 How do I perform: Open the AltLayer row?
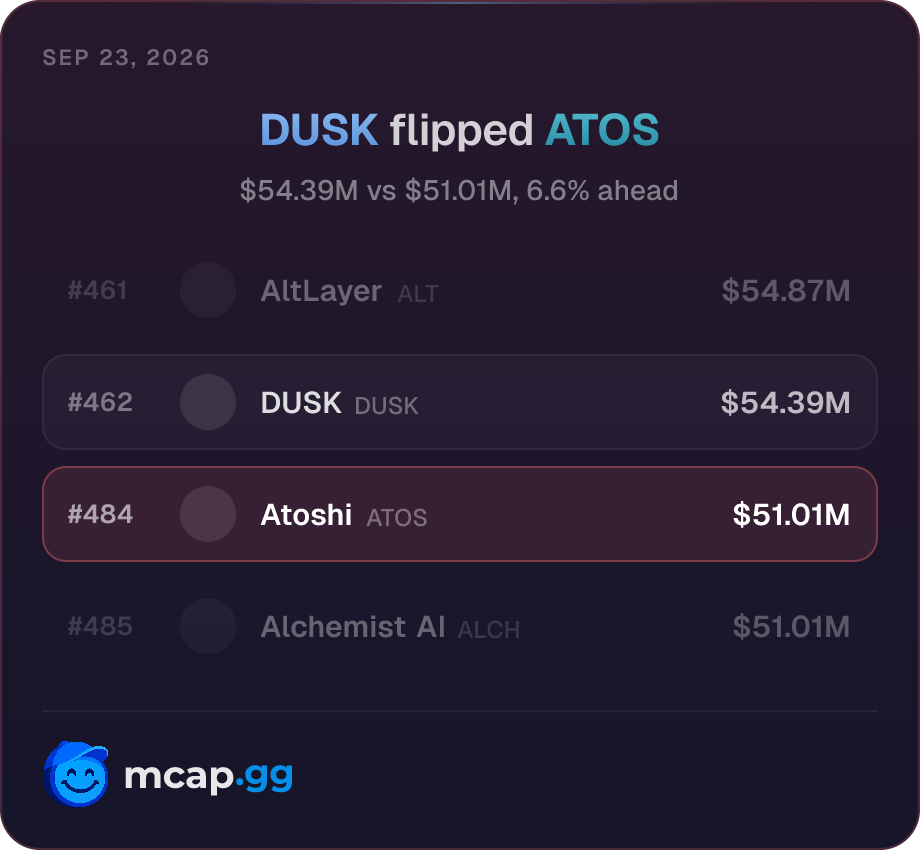[x=460, y=290]
